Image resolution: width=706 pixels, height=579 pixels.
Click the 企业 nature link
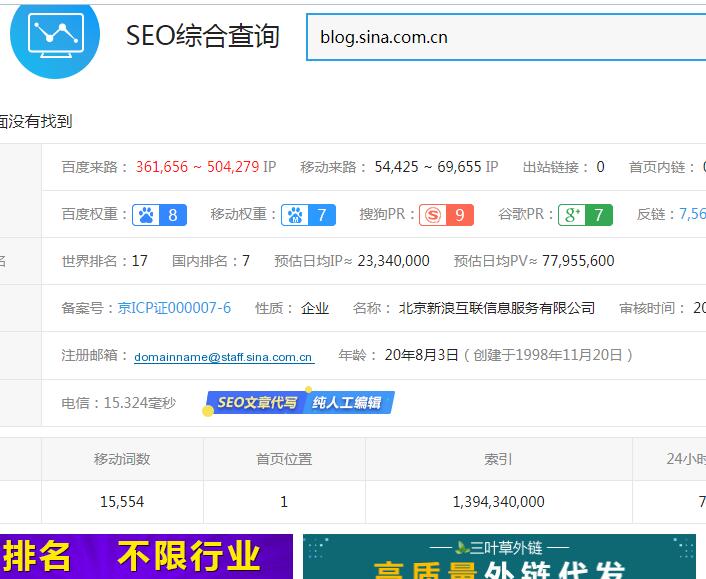click(x=315, y=308)
